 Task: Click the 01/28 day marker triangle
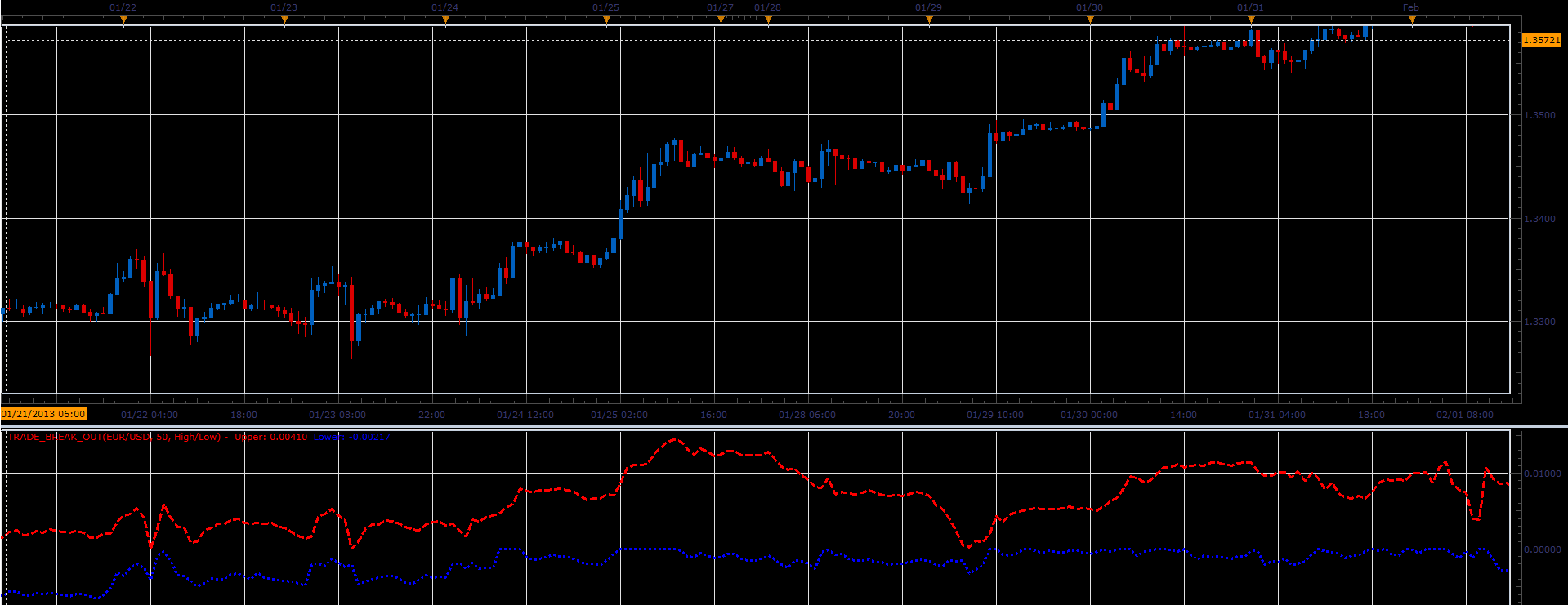point(768,20)
